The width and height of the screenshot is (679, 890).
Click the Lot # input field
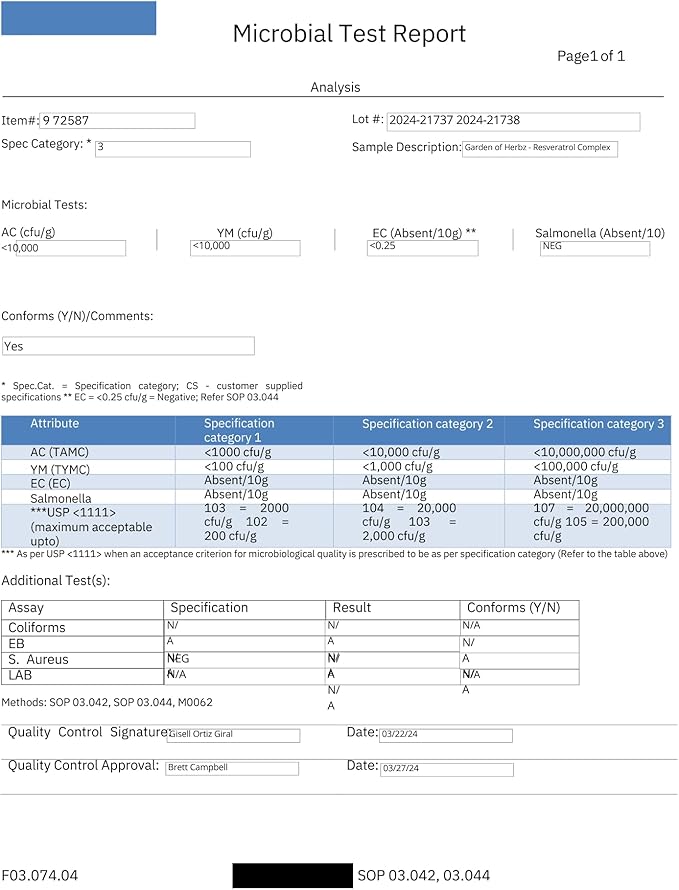pyautogui.click(x=512, y=121)
